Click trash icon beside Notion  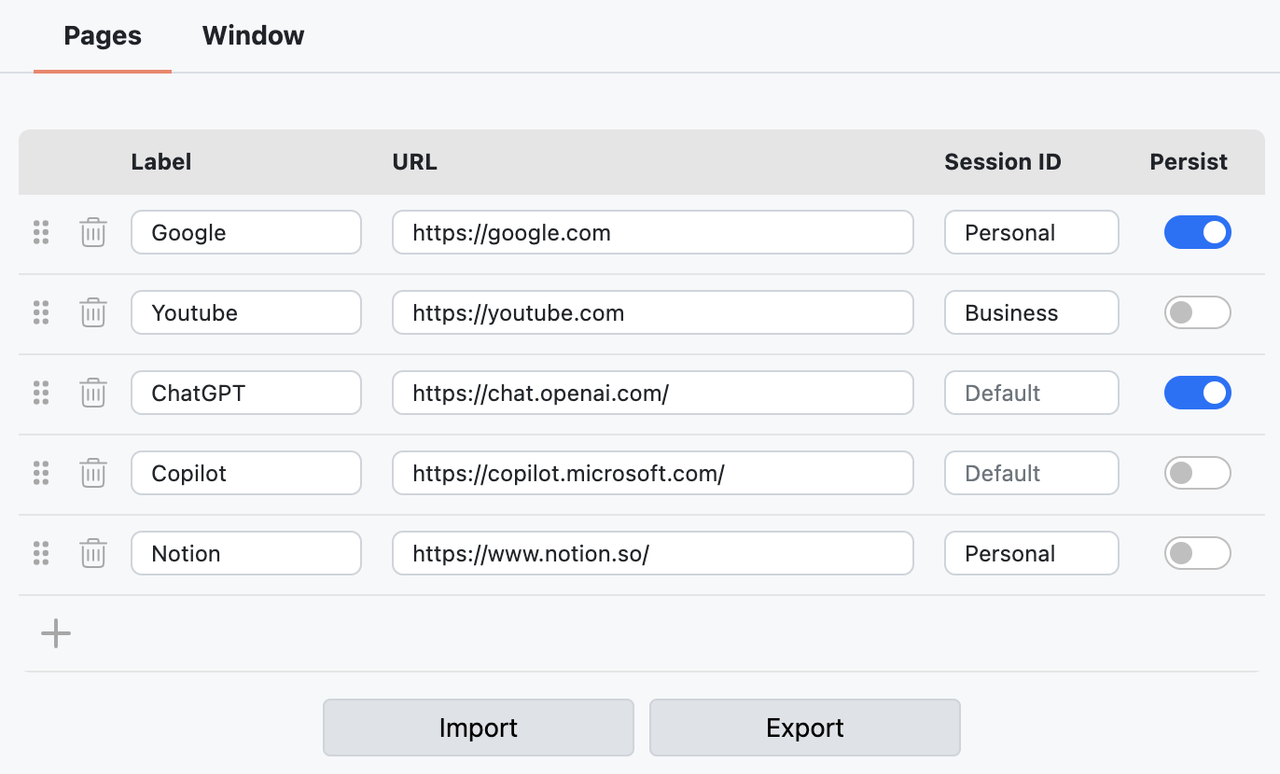(93, 553)
